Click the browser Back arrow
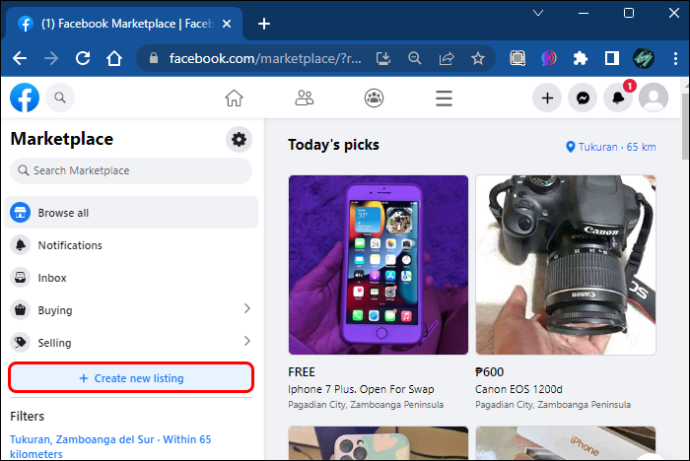Image resolution: width=690 pixels, height=461 pixels. (x=20, y=58)
